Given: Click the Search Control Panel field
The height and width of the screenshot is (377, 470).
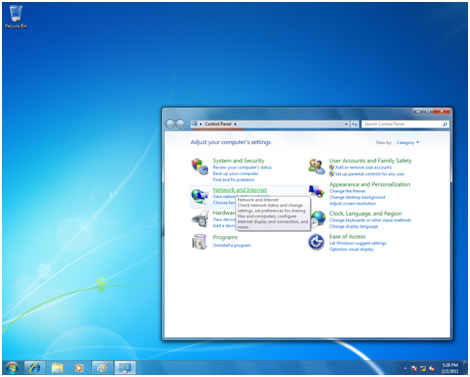Looking at the screenshot, I should pyautogui.click(x=405, y=124).
